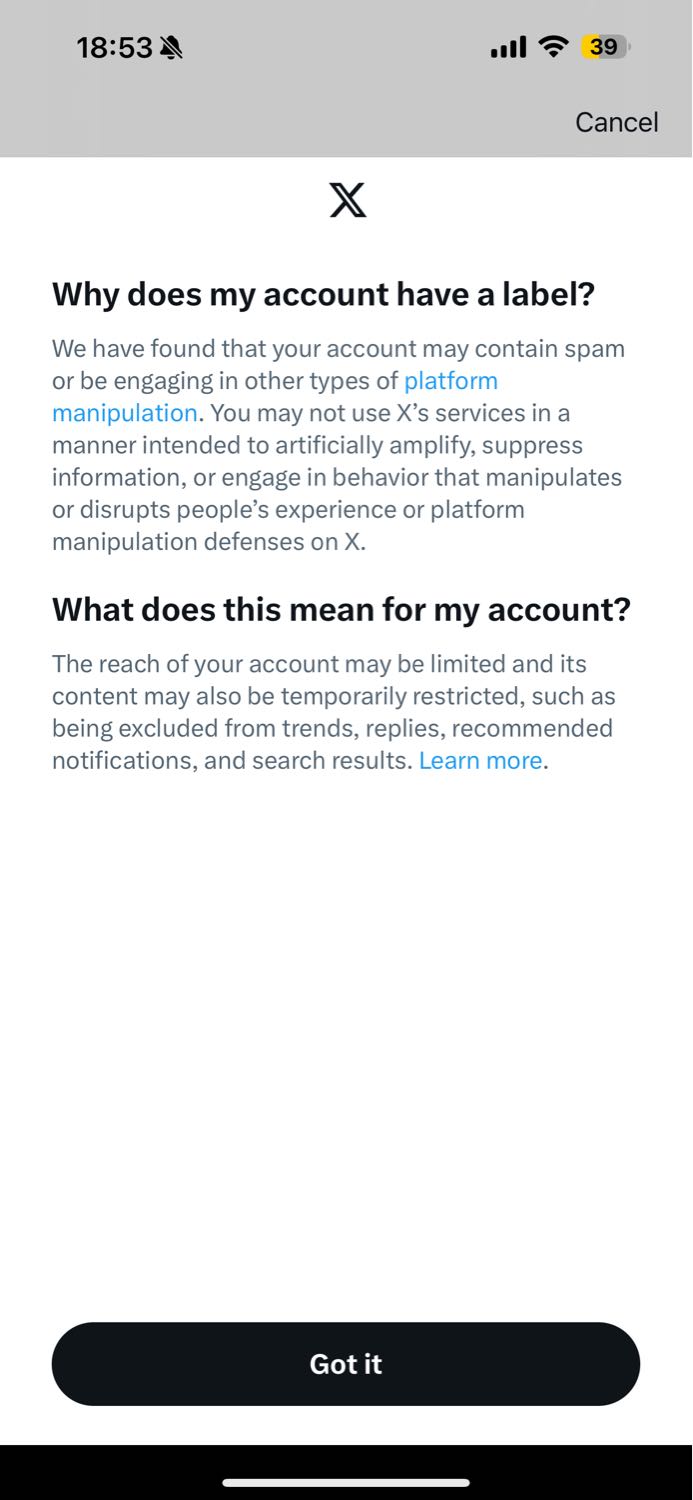693x1500 pixels.
Task: Open the Learn more link
Action: point(480,761)
